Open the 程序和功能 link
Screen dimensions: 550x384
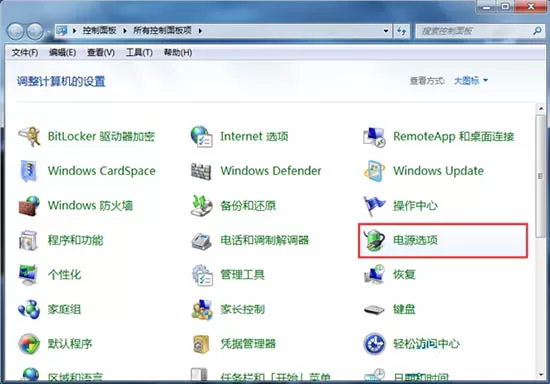click(75, 240)
